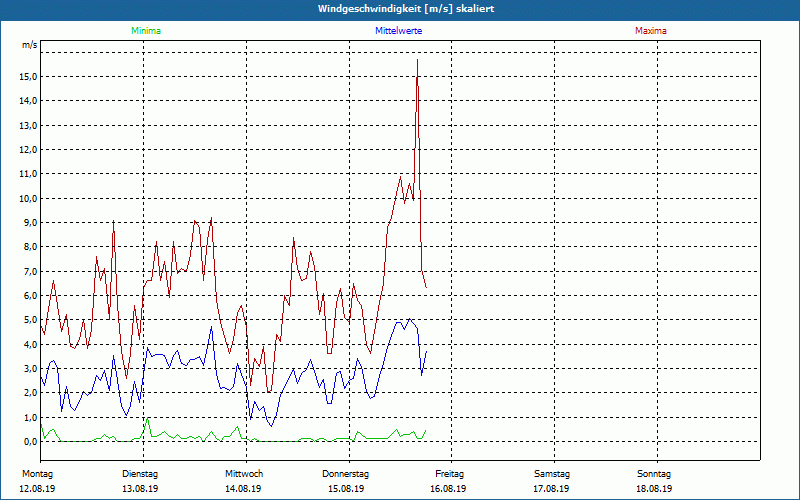800x500 pixels.
Task: Click the '18.08.19' date label
Action: pyautogui.click(x=654, y=489)
